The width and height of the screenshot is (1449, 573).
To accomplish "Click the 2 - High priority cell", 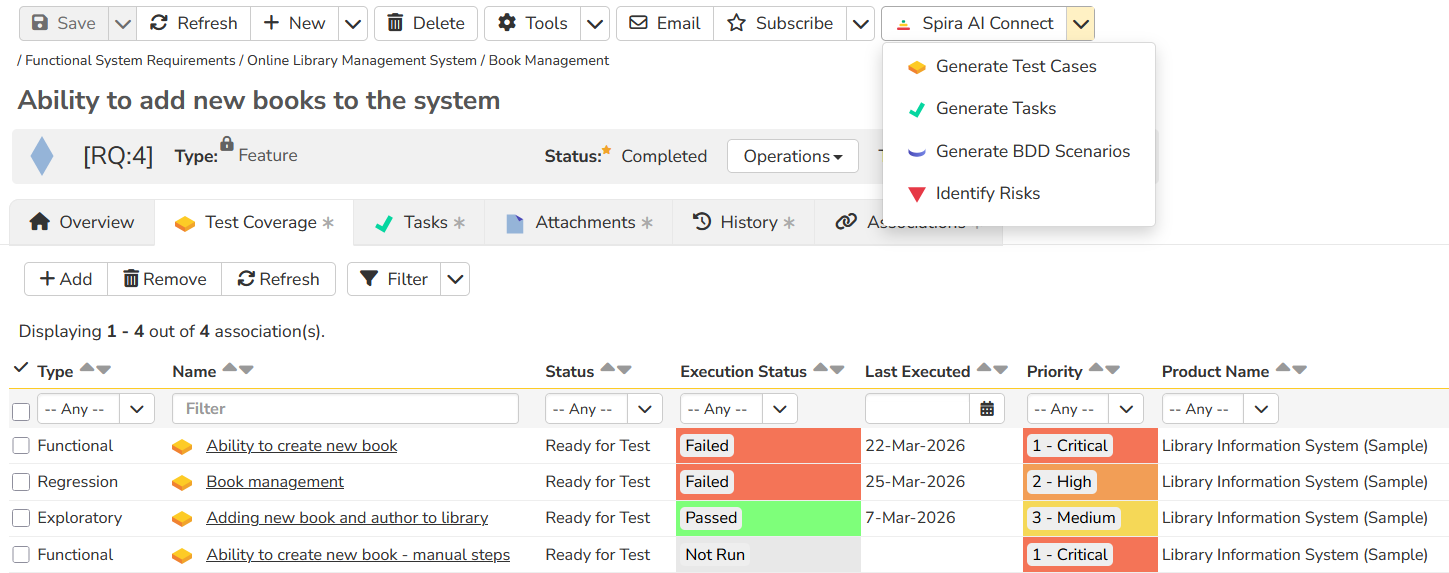I will click(1090, 482).
